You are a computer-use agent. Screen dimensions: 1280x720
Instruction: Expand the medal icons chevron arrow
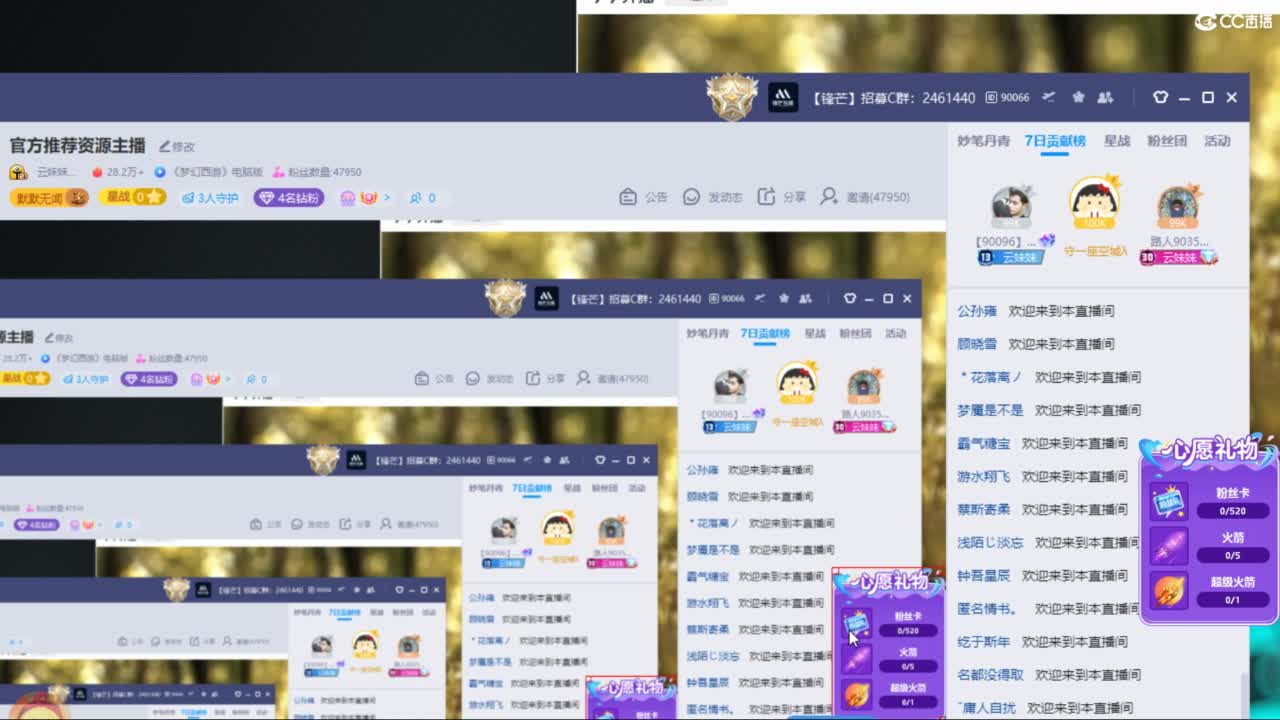387,198
